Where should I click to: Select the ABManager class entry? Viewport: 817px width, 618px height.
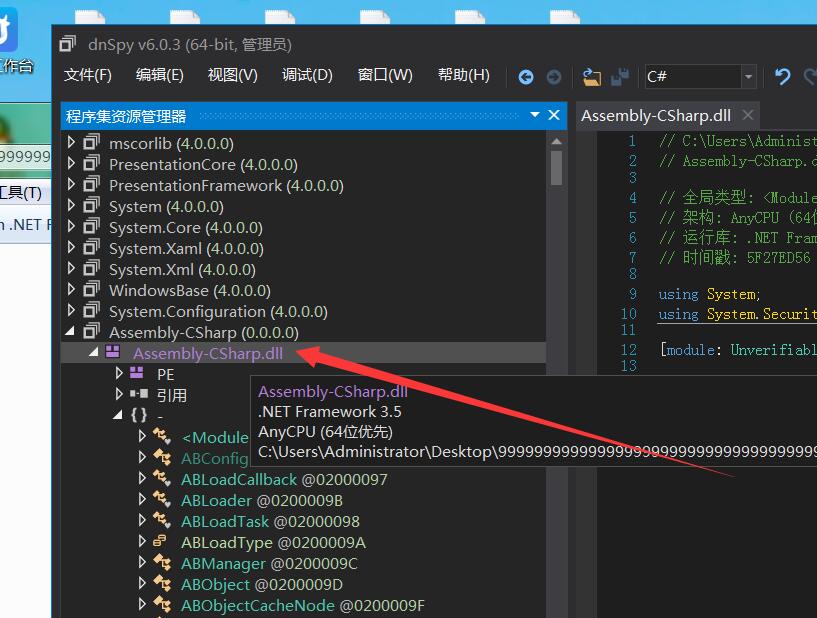(x=227, y=563)
